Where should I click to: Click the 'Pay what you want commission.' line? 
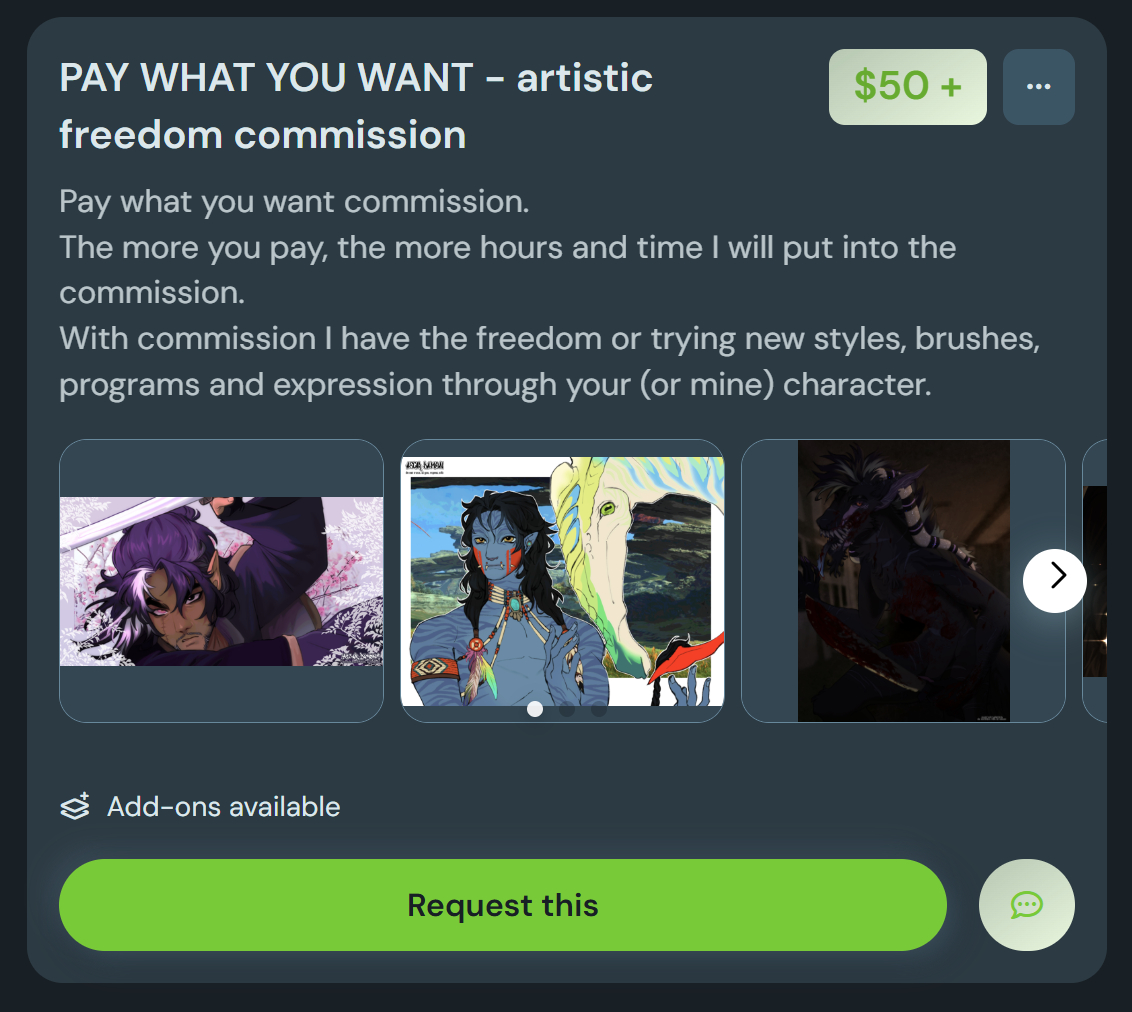point(295,201)
